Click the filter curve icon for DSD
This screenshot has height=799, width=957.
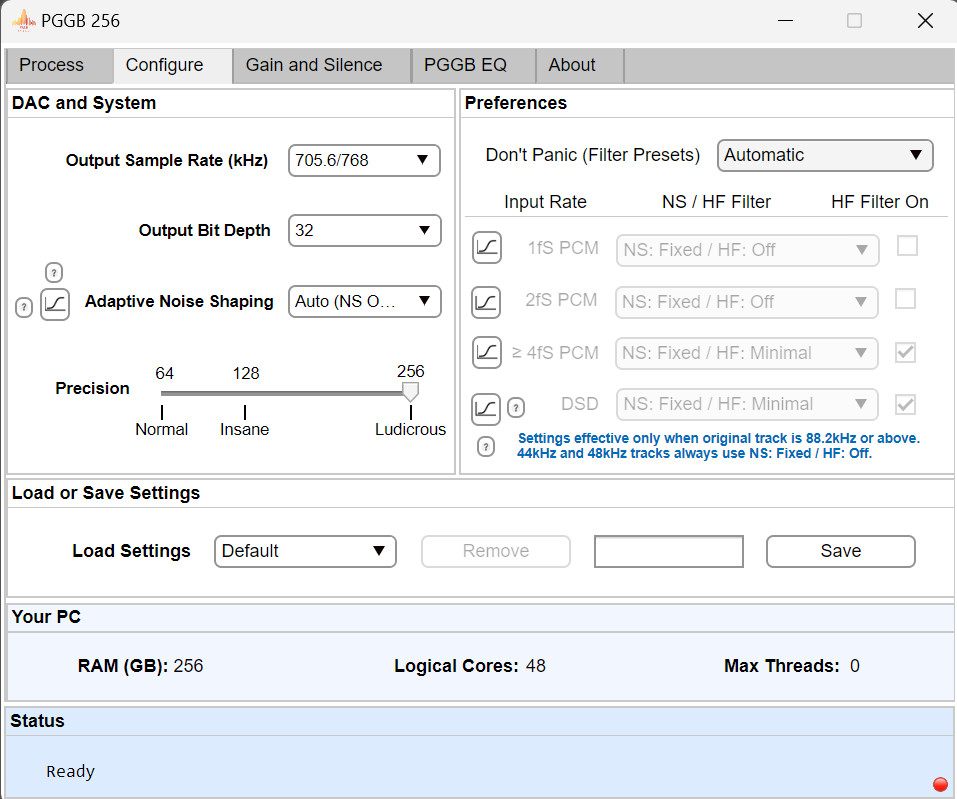coord(487,407)
